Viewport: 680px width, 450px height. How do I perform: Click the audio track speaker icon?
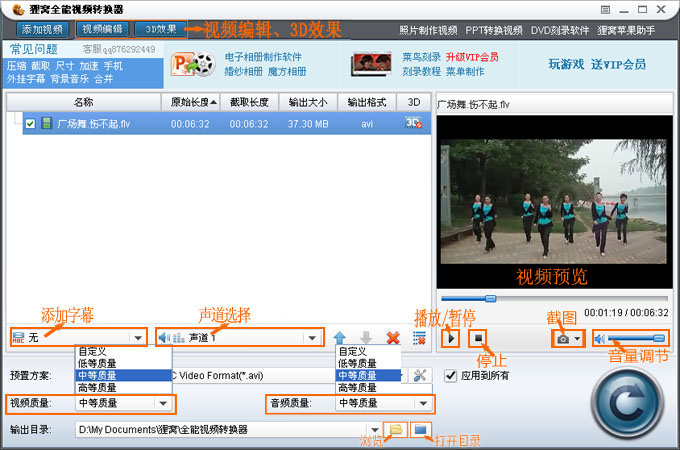click(164, 337)
